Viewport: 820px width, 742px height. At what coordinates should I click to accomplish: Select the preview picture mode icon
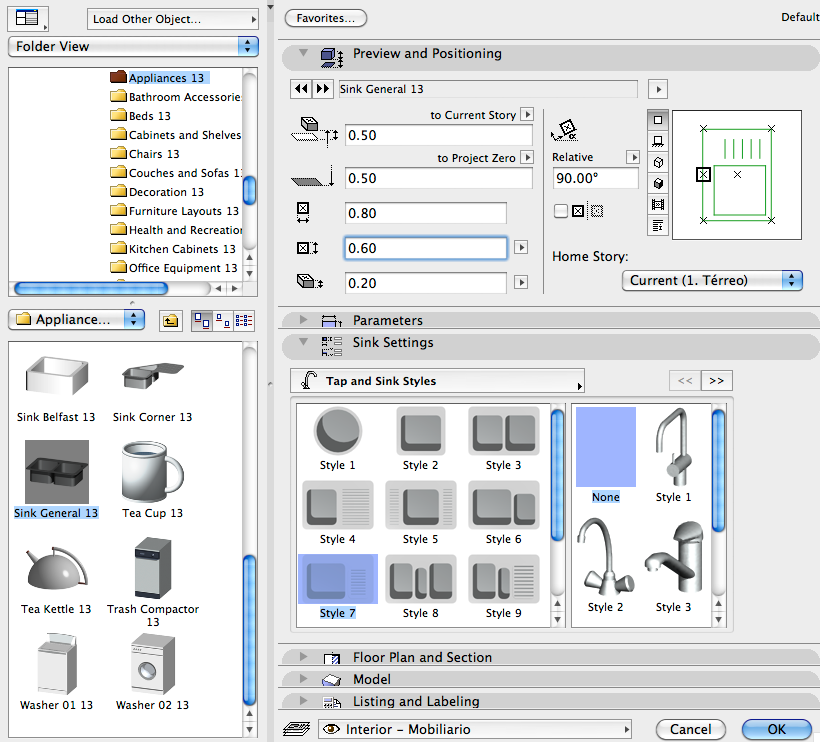click(657, 199)
